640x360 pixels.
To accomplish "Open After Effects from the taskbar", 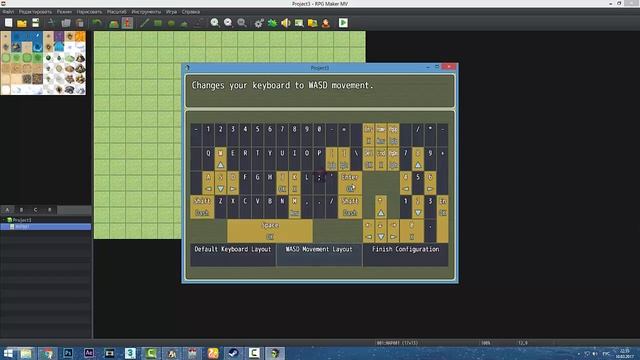I will tap(89, 353).
